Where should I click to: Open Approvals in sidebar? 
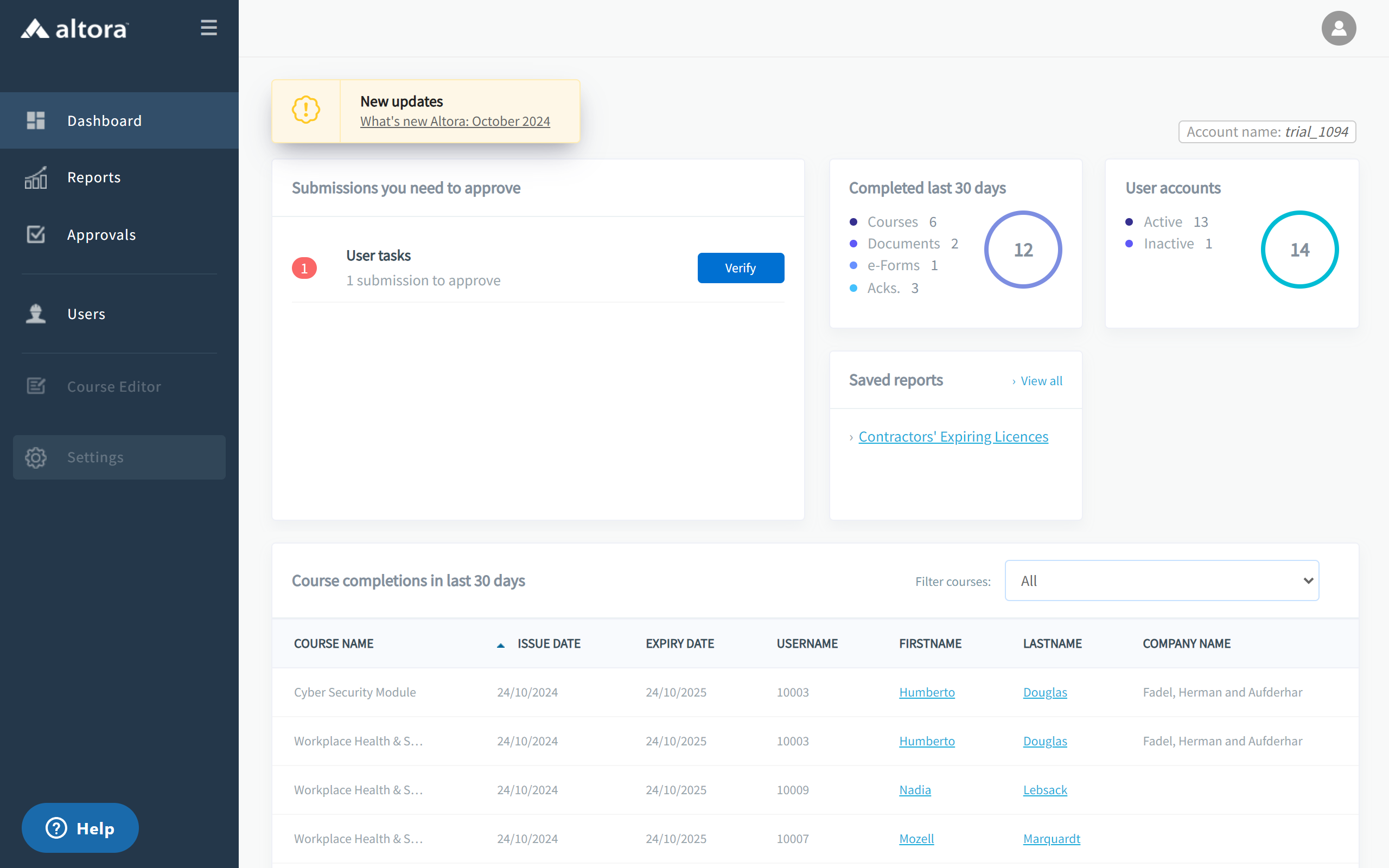pyautogui.click(x=119, y=234)
